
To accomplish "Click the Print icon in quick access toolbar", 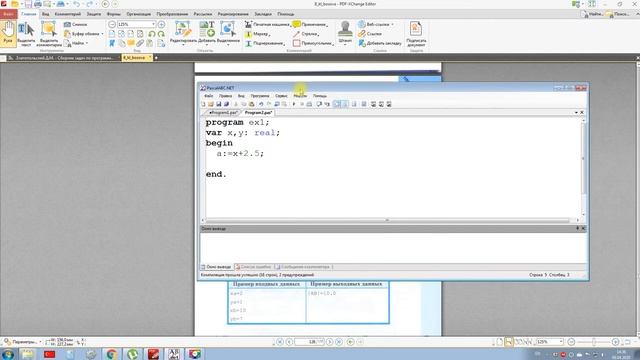I will point(38,4).
